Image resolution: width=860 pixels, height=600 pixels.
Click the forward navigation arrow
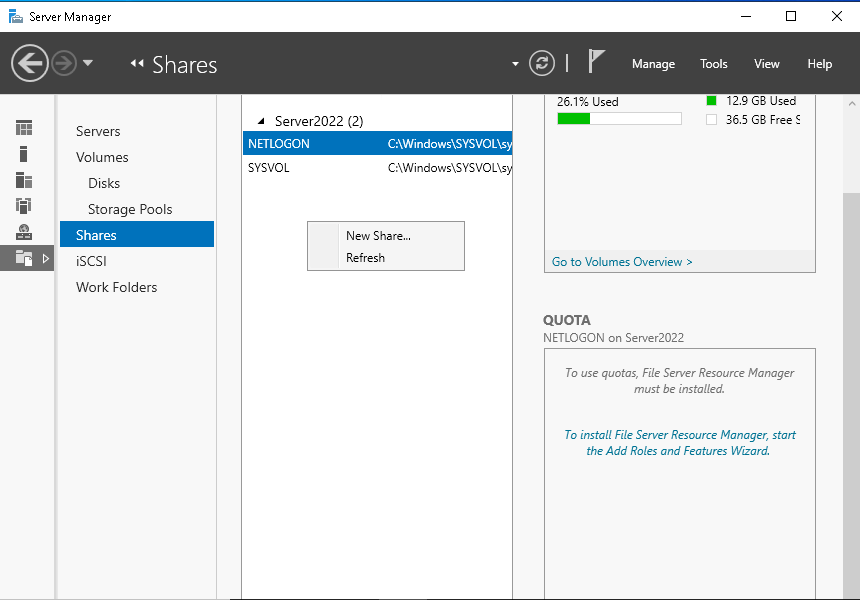64,63
